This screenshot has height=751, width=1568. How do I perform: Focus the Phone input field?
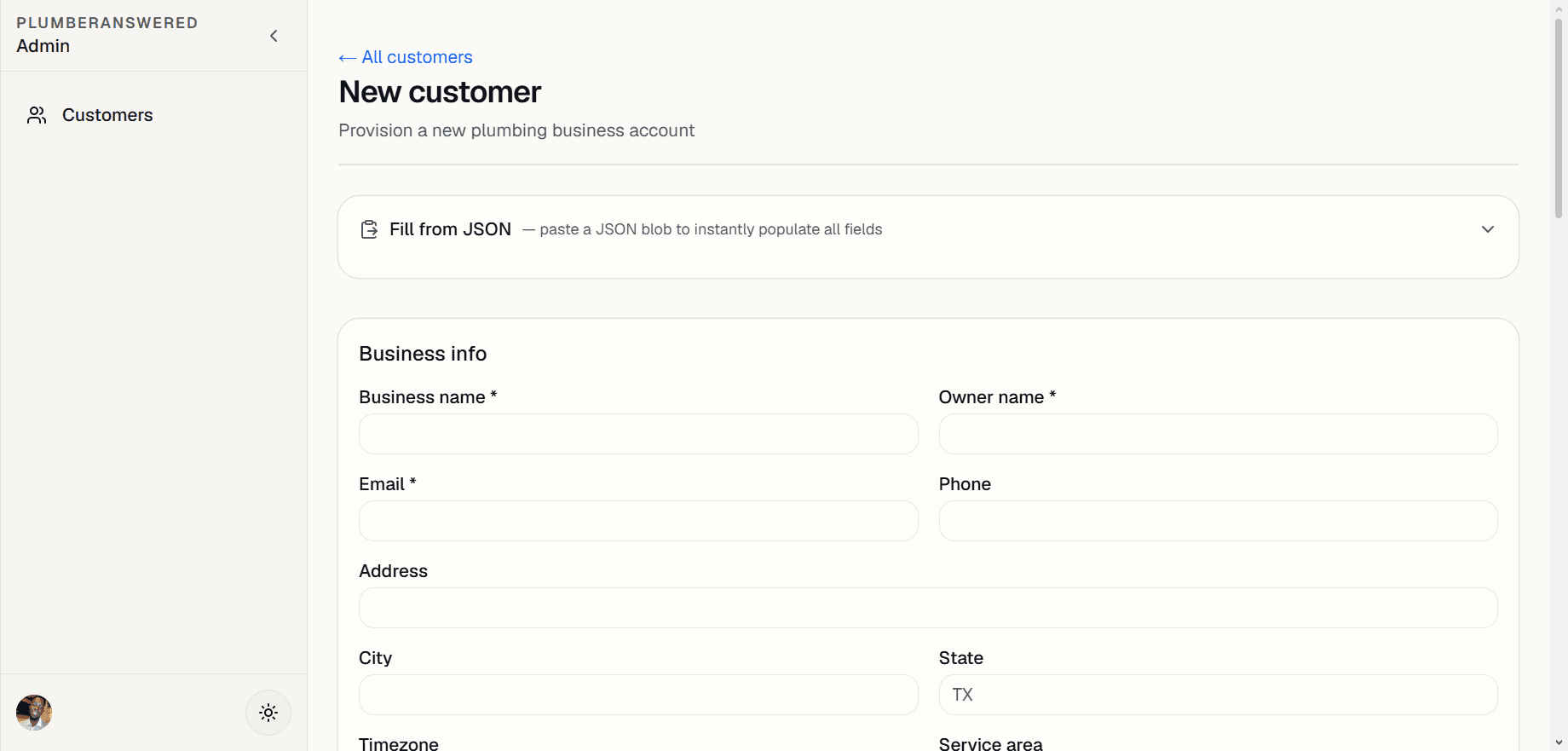[1218, 521]
